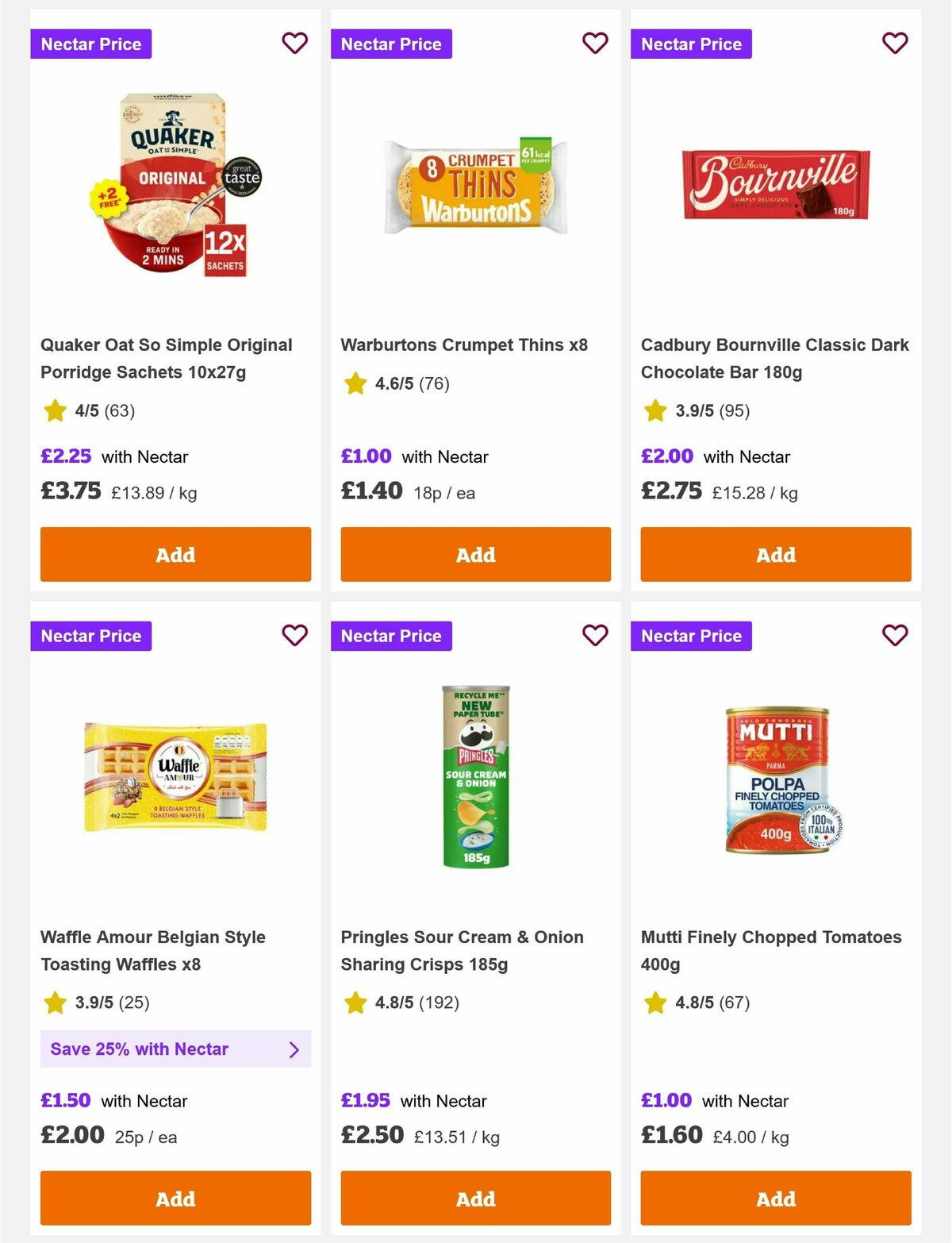Select the Nectar Price label on Pringles card
Viewport: 952px width, 1243px height.
391,635
